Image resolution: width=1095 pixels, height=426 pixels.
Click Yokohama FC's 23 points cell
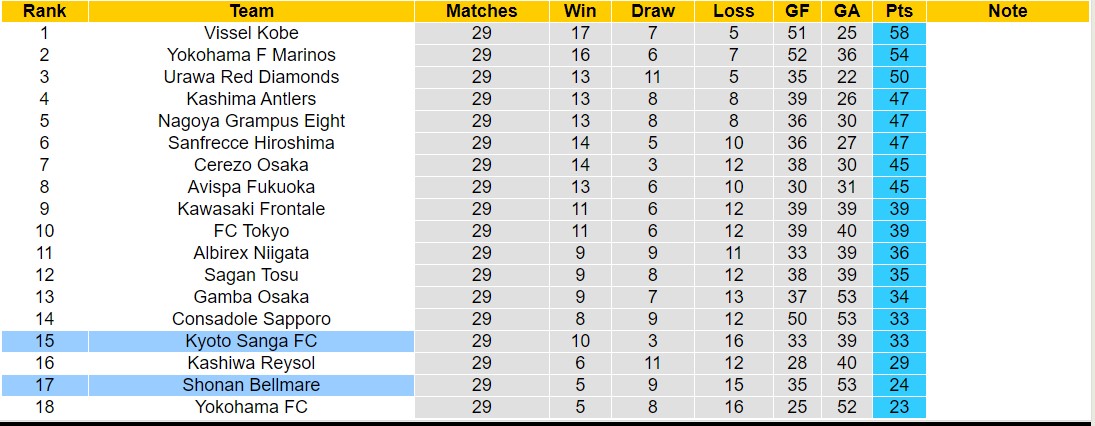point(898,407)
